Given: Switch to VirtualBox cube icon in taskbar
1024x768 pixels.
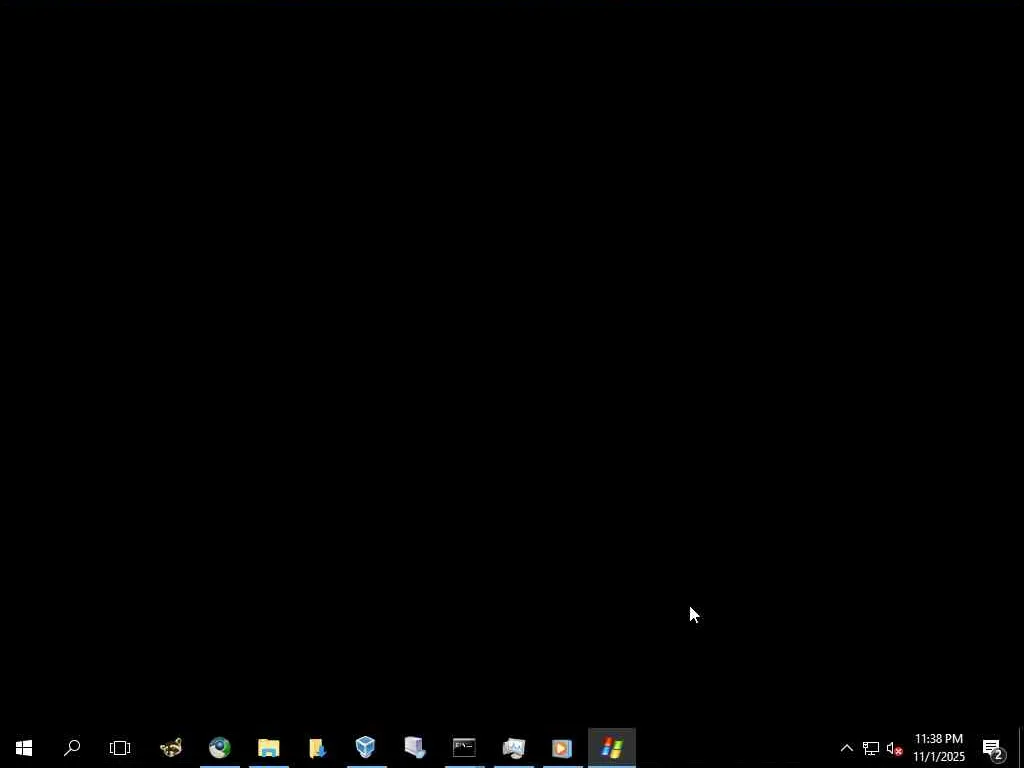Looking at the screenshot, I should click(366, 748).
